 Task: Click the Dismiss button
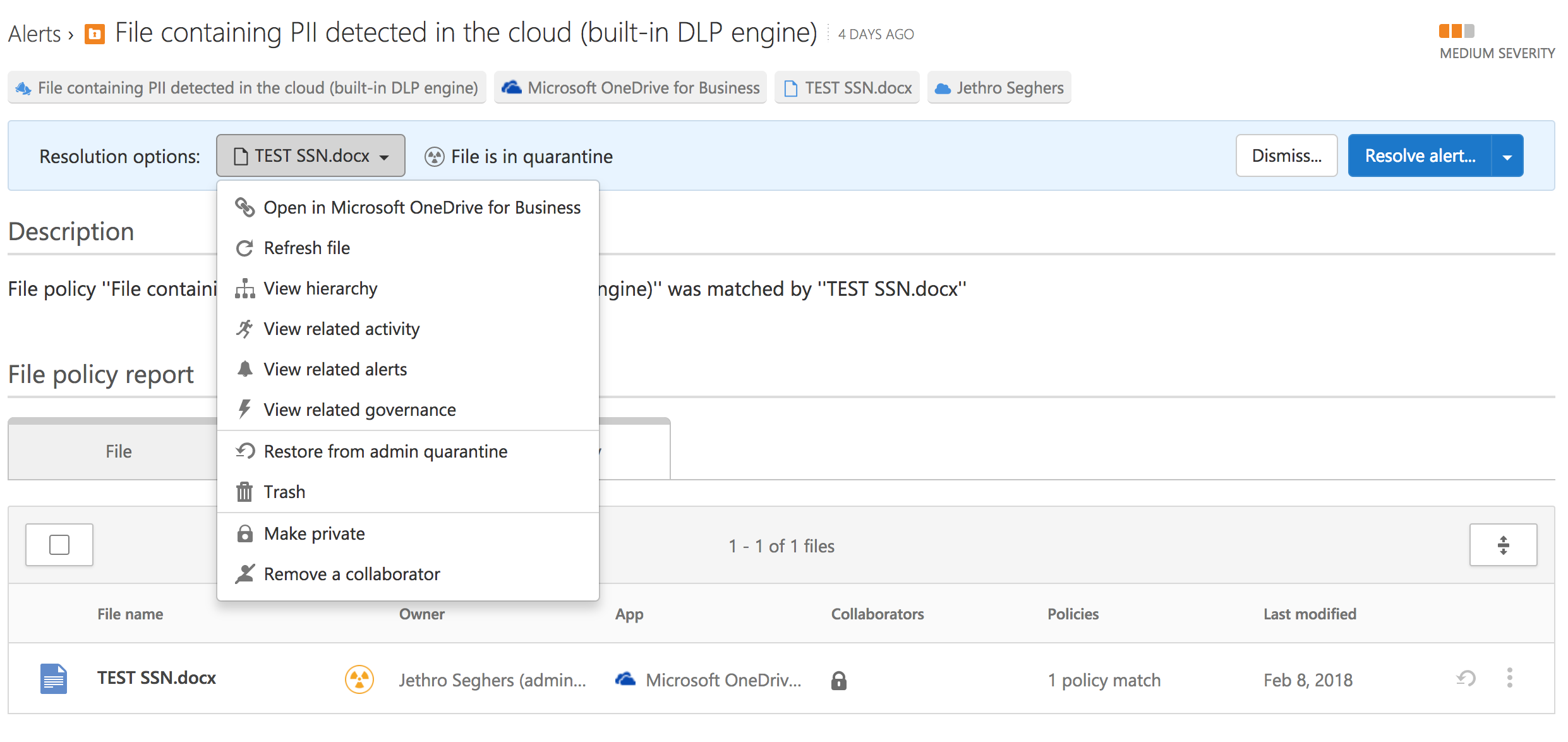click(x=1286, y=155)
